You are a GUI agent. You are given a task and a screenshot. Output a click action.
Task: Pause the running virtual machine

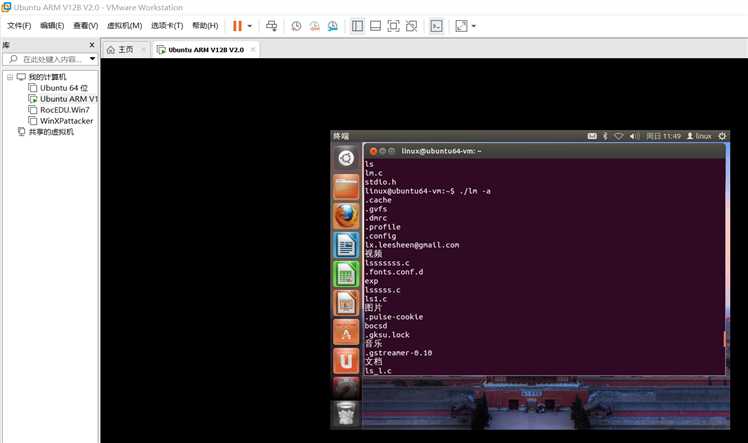pos(237,26)
